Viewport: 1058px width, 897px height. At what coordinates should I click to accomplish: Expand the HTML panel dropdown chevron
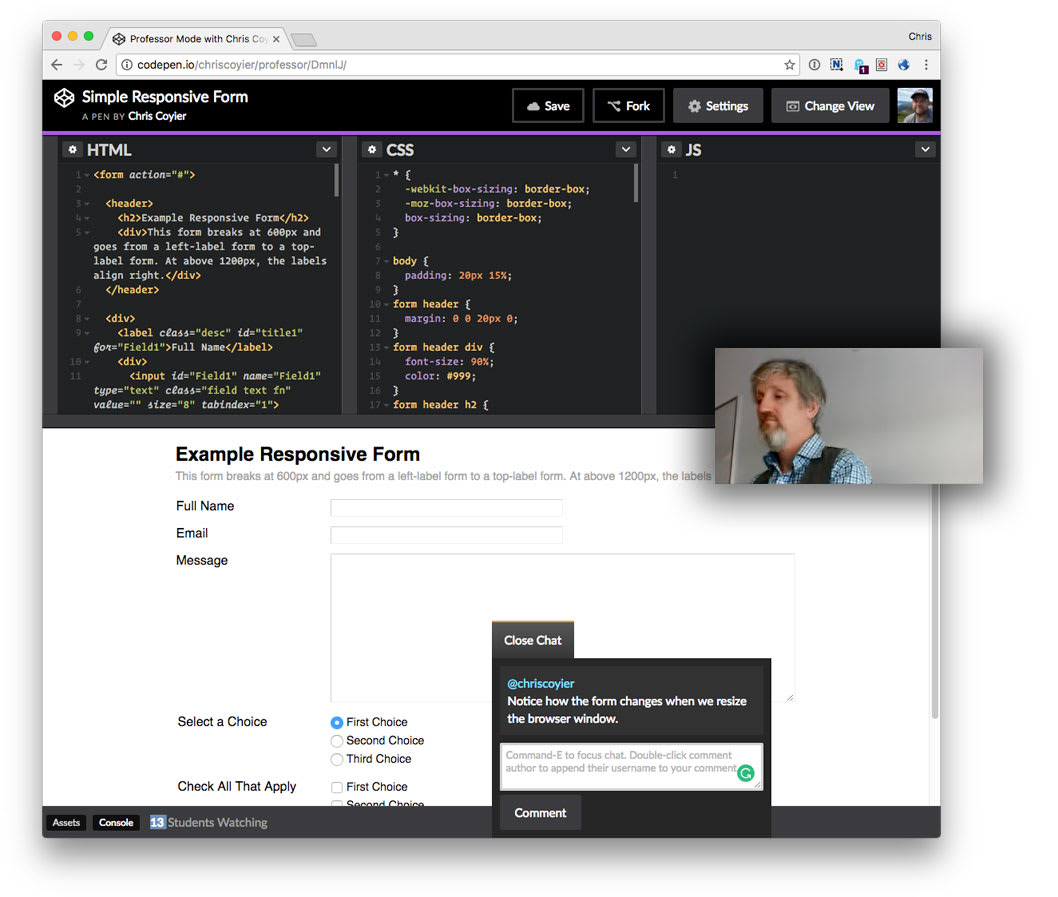[x=326, y=149]
